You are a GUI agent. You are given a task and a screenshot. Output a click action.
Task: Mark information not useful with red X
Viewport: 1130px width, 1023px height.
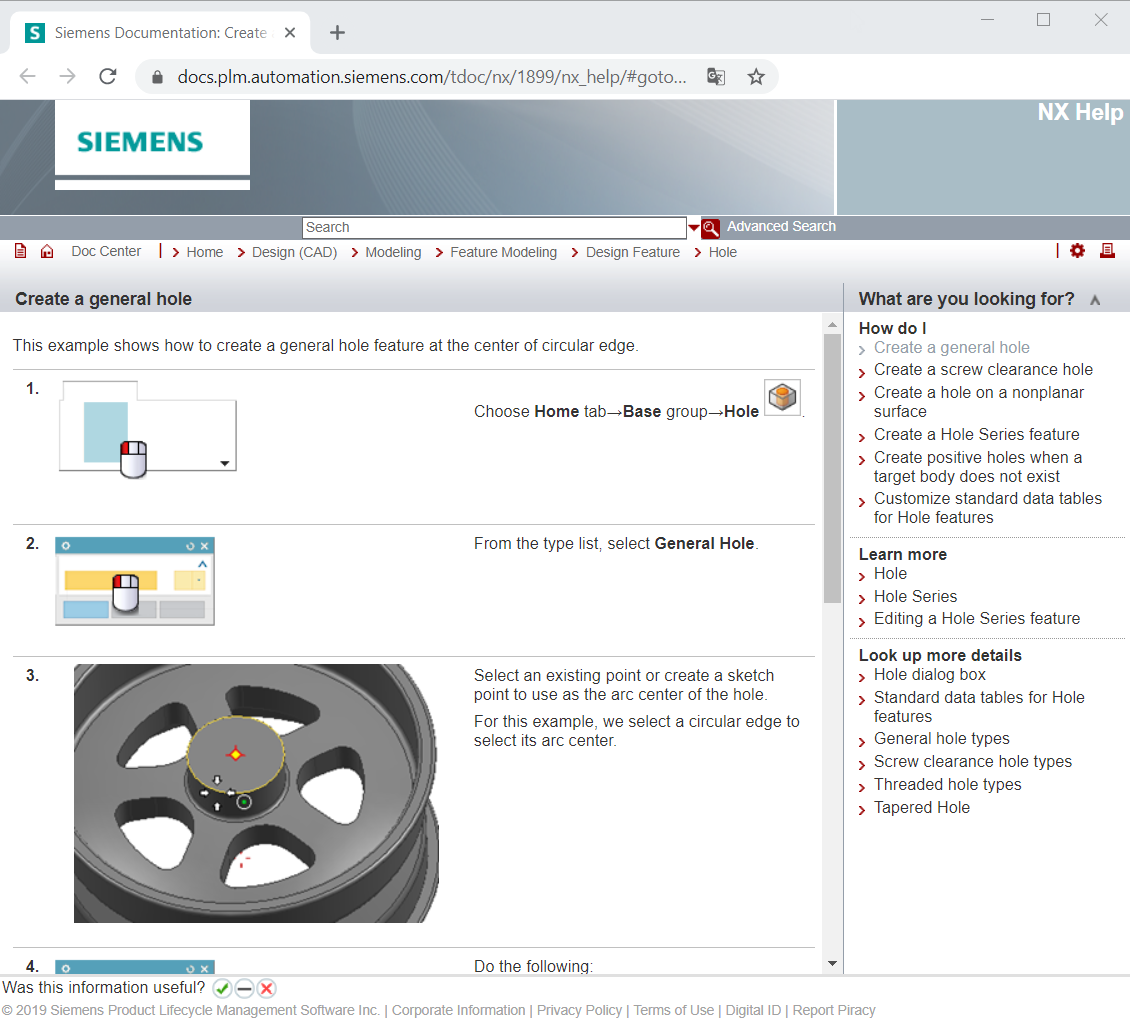point(267,988)
